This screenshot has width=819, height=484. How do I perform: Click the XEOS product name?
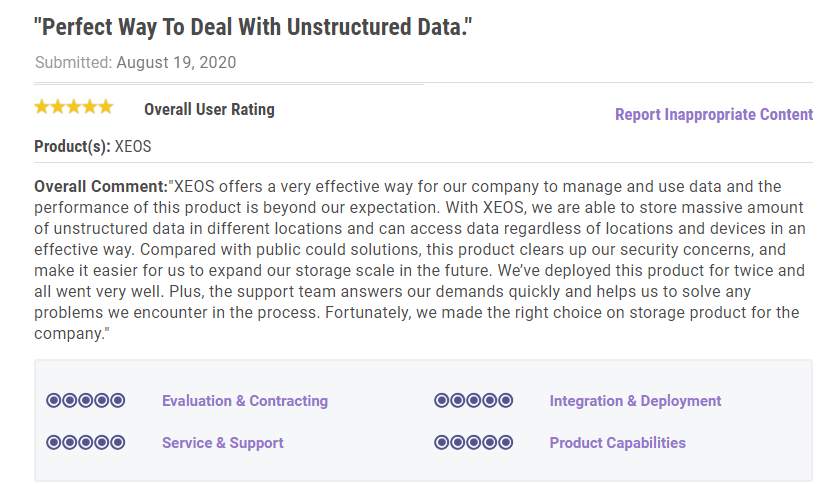(x=133, y=146)
